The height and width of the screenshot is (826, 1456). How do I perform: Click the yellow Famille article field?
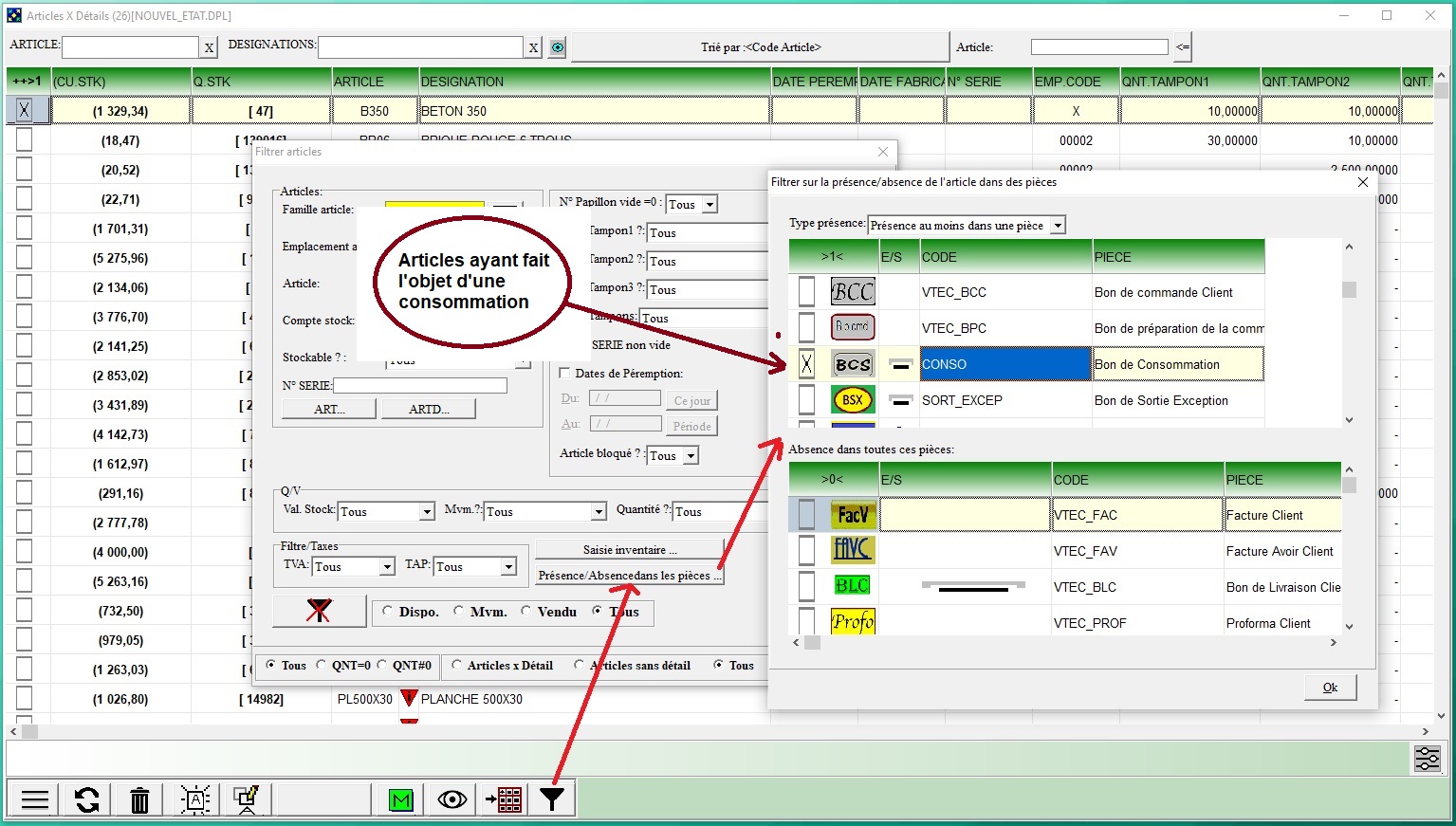tap(434, 204)
